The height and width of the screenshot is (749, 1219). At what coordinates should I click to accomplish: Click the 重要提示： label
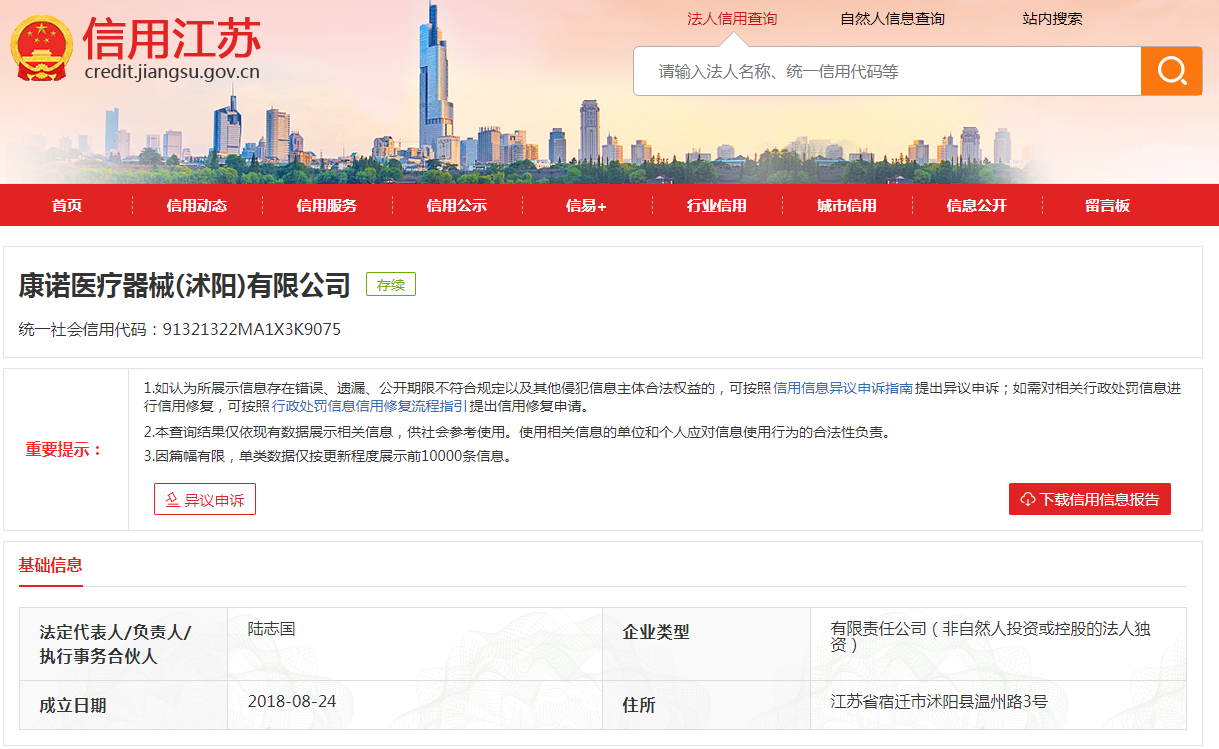point(65,450)
